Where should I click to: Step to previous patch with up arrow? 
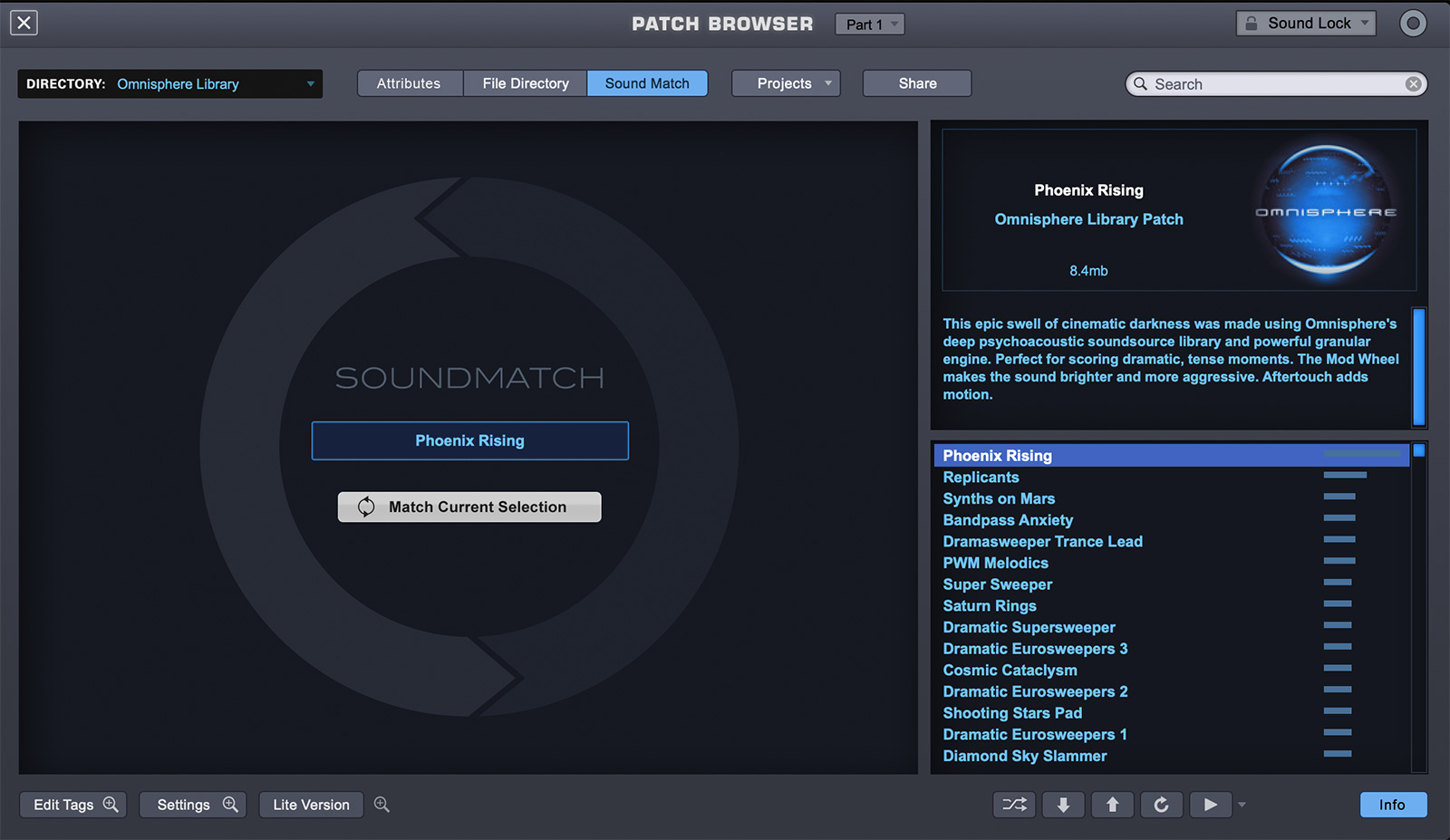pyautogui.click(x=1113, y=805)
